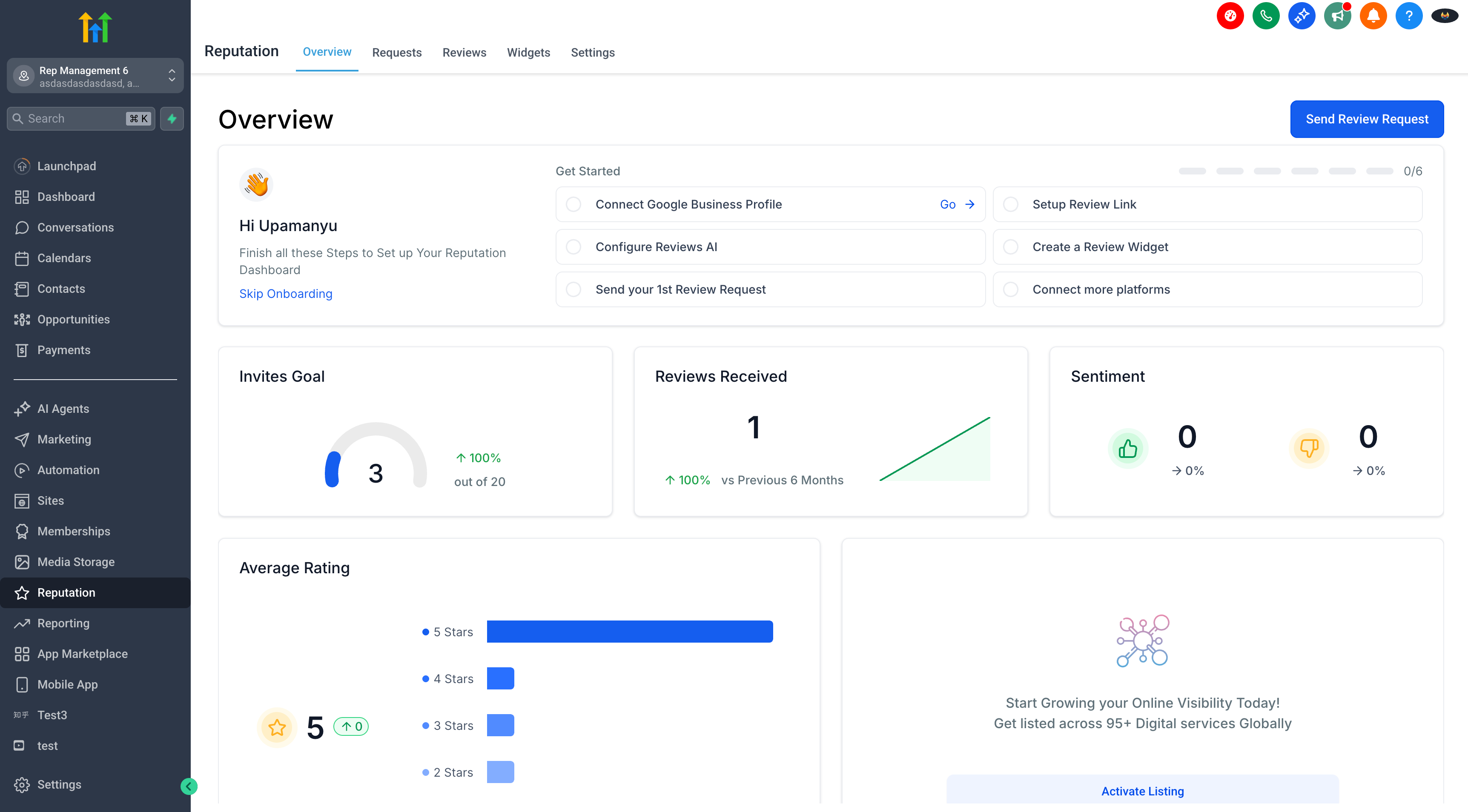The image size is (1468, 812).
Task: Expand the Rep Management 6 account switcher
Action: tap(95, 76)
